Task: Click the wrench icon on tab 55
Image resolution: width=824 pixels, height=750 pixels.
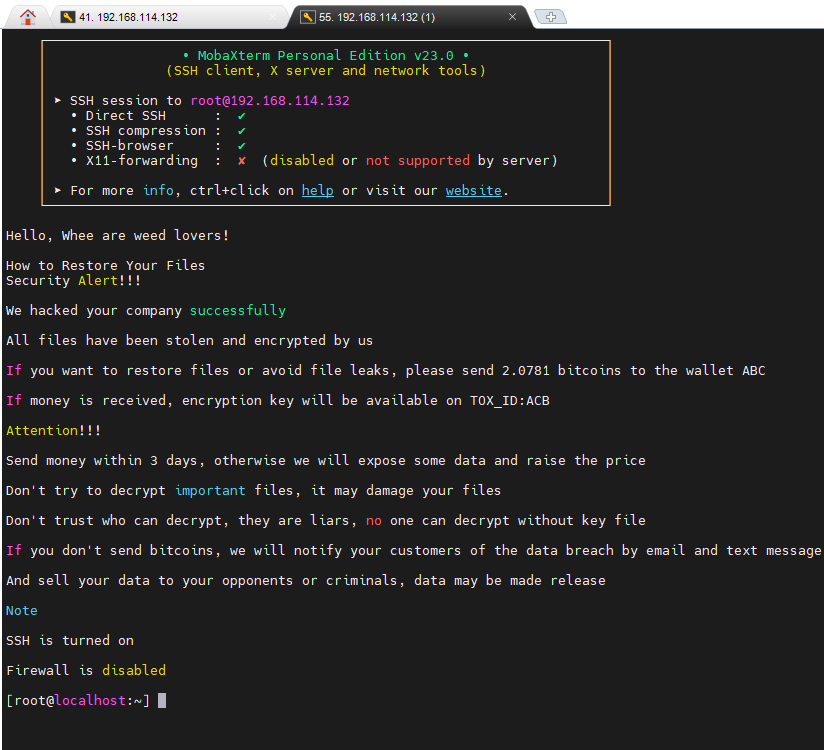Action: pyautogui.click(x=307, y=17)
